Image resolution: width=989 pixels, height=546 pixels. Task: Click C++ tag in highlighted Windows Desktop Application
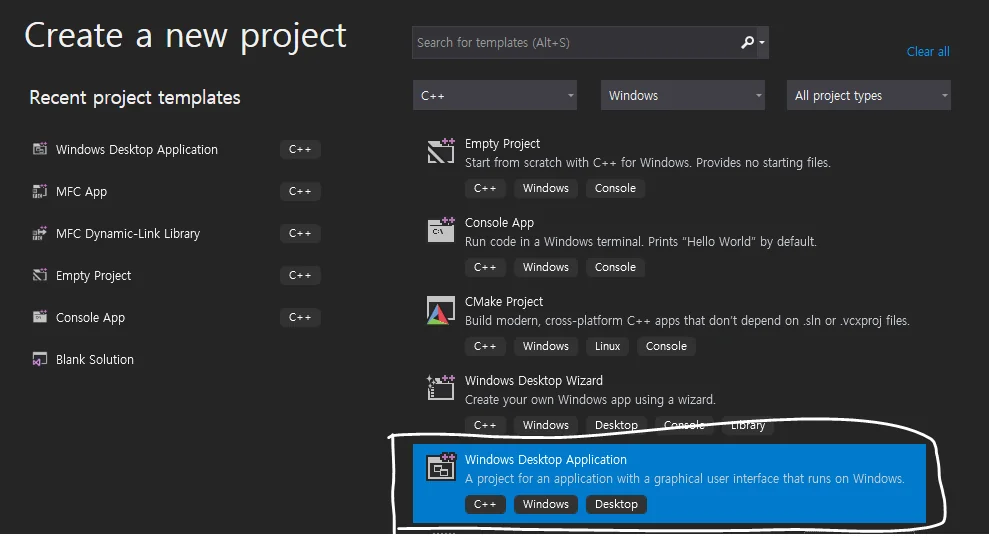point(485,504)
